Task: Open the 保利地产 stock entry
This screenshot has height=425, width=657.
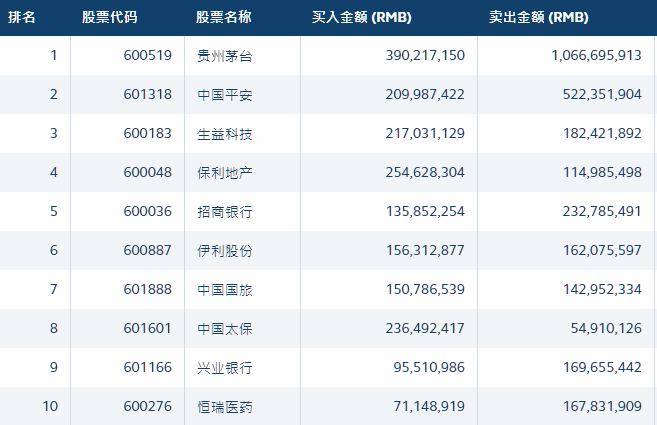Action: click(x=226, y=173)
